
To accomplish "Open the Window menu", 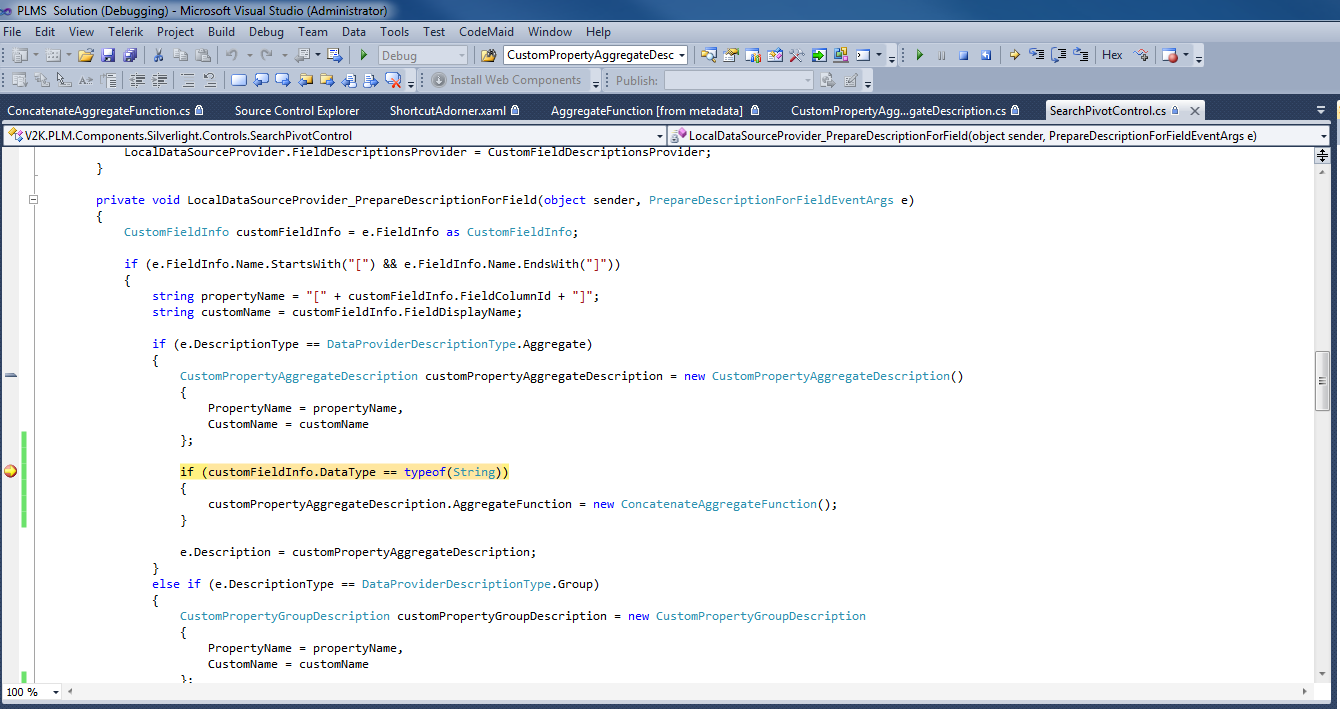I will 550,32.
